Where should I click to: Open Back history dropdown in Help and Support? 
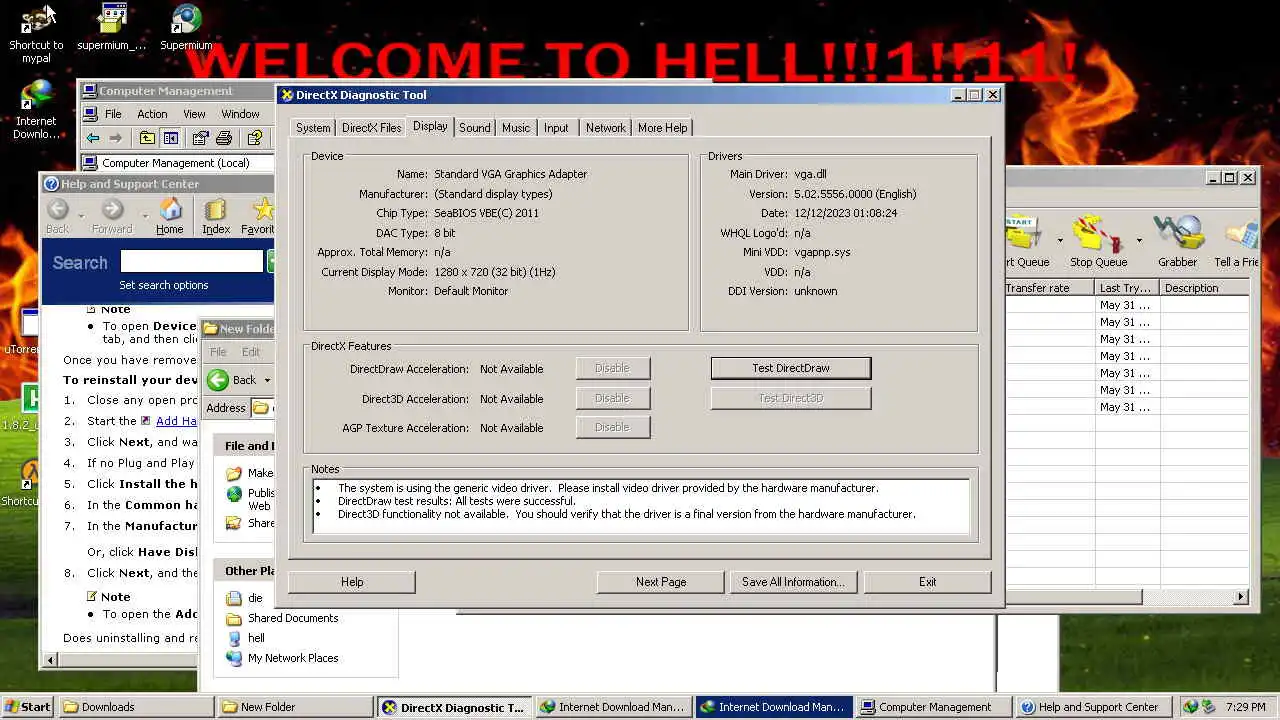tap(79, 215)
